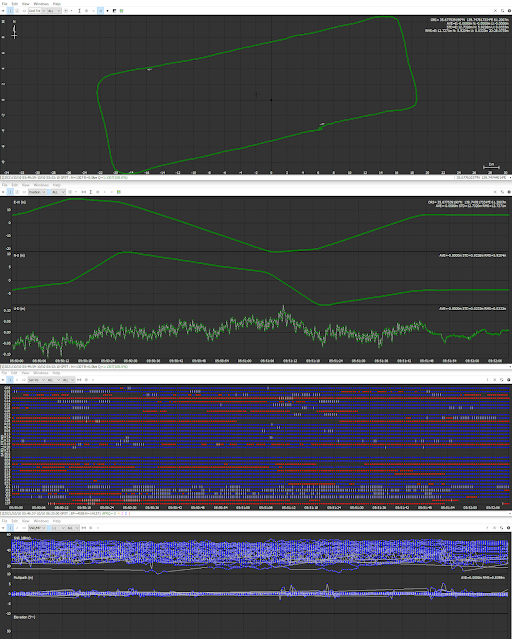Open View menu in ground track window
This screenshot has width=512, height=639.
[26, 4]
